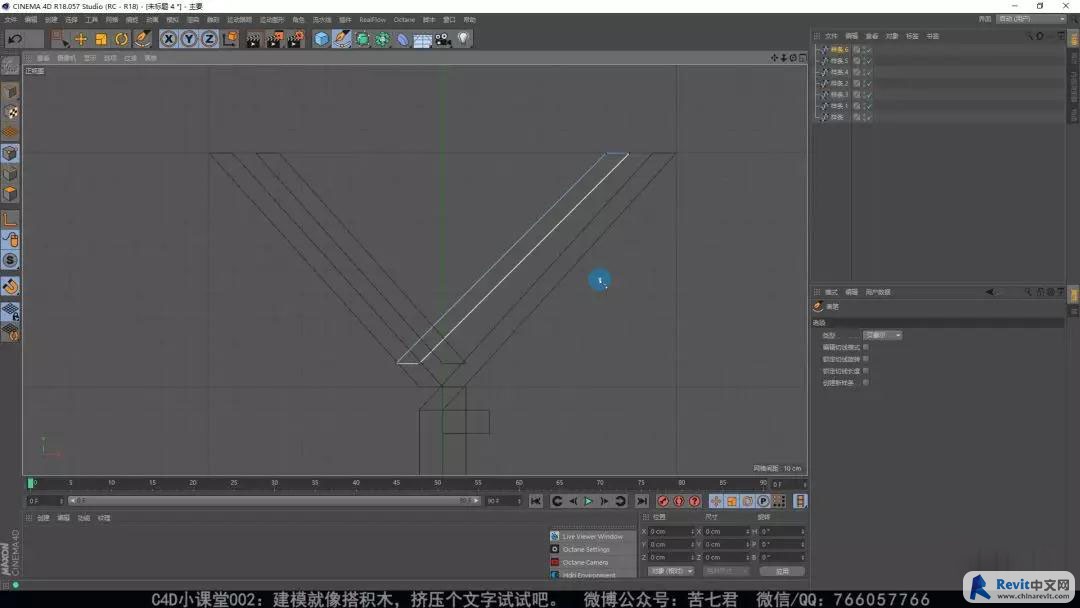1080x608 pixels.
Task: Select the Scale tool
Action: pos(101,39)
